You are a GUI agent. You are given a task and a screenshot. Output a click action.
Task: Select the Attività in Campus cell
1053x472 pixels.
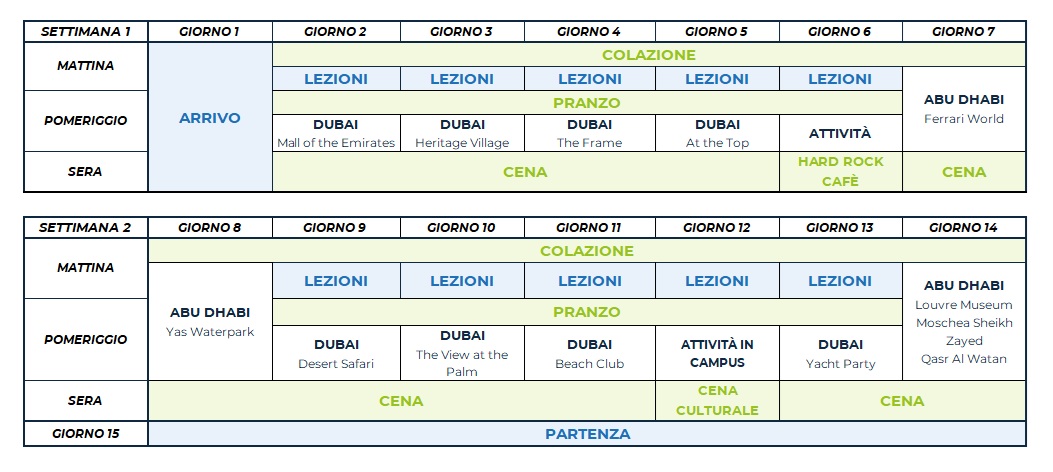tap(717, 353)
